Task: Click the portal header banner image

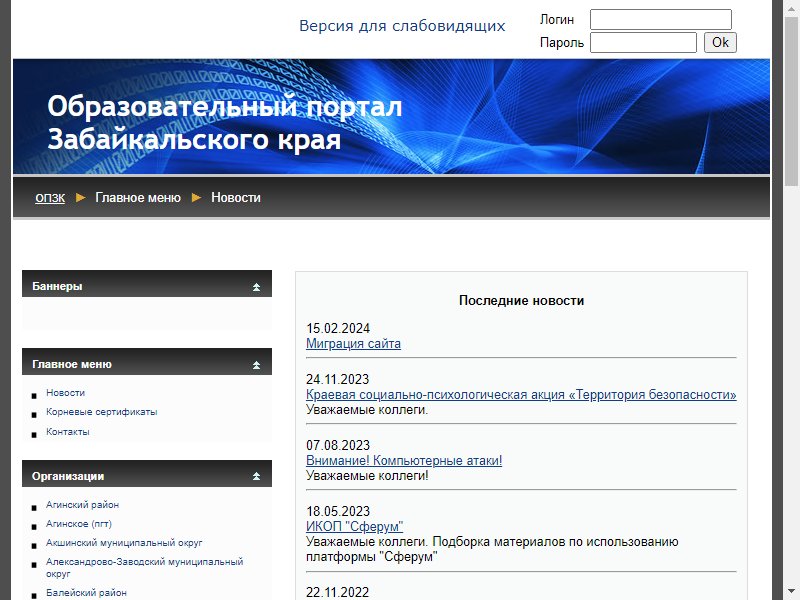Action: point(391,117)
